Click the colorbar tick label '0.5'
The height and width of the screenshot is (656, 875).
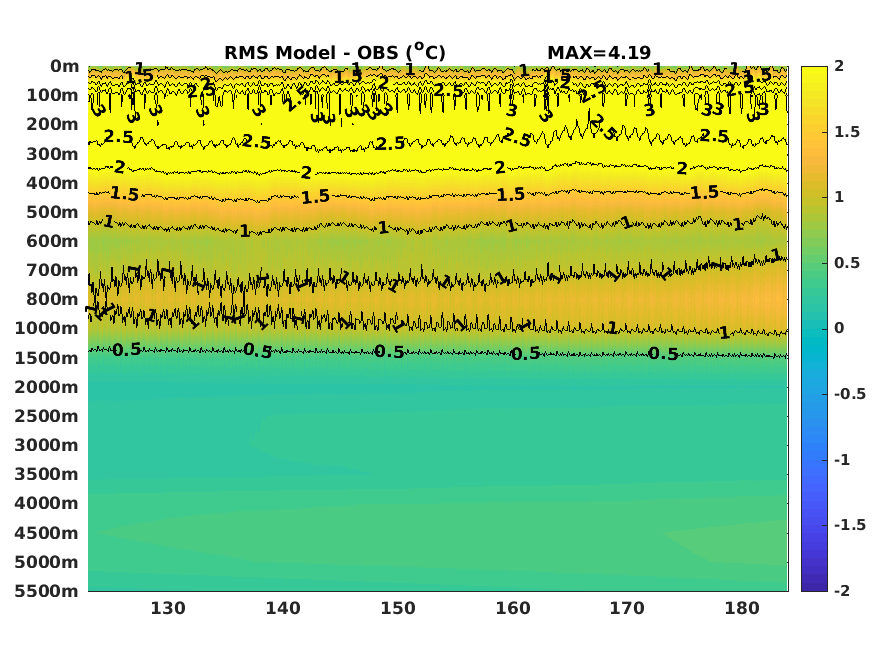pos(847,263)
